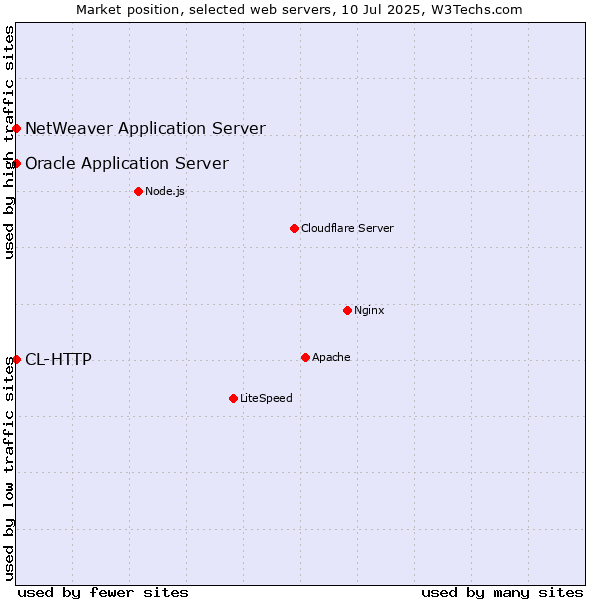Click the LiteSpeed red data point
Image resolution: width=600 pixels, height=600 pixels.
tap(233, 399)
